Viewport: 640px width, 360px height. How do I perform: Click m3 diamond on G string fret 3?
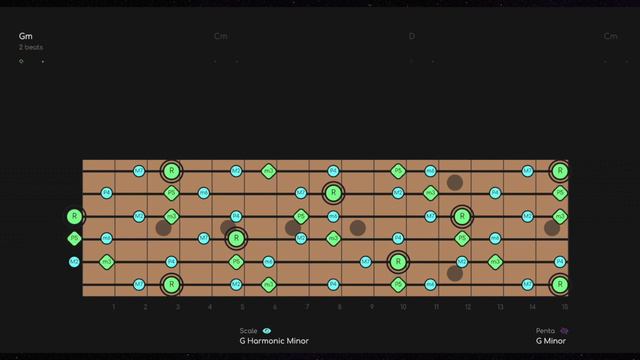tap(171, 216)
